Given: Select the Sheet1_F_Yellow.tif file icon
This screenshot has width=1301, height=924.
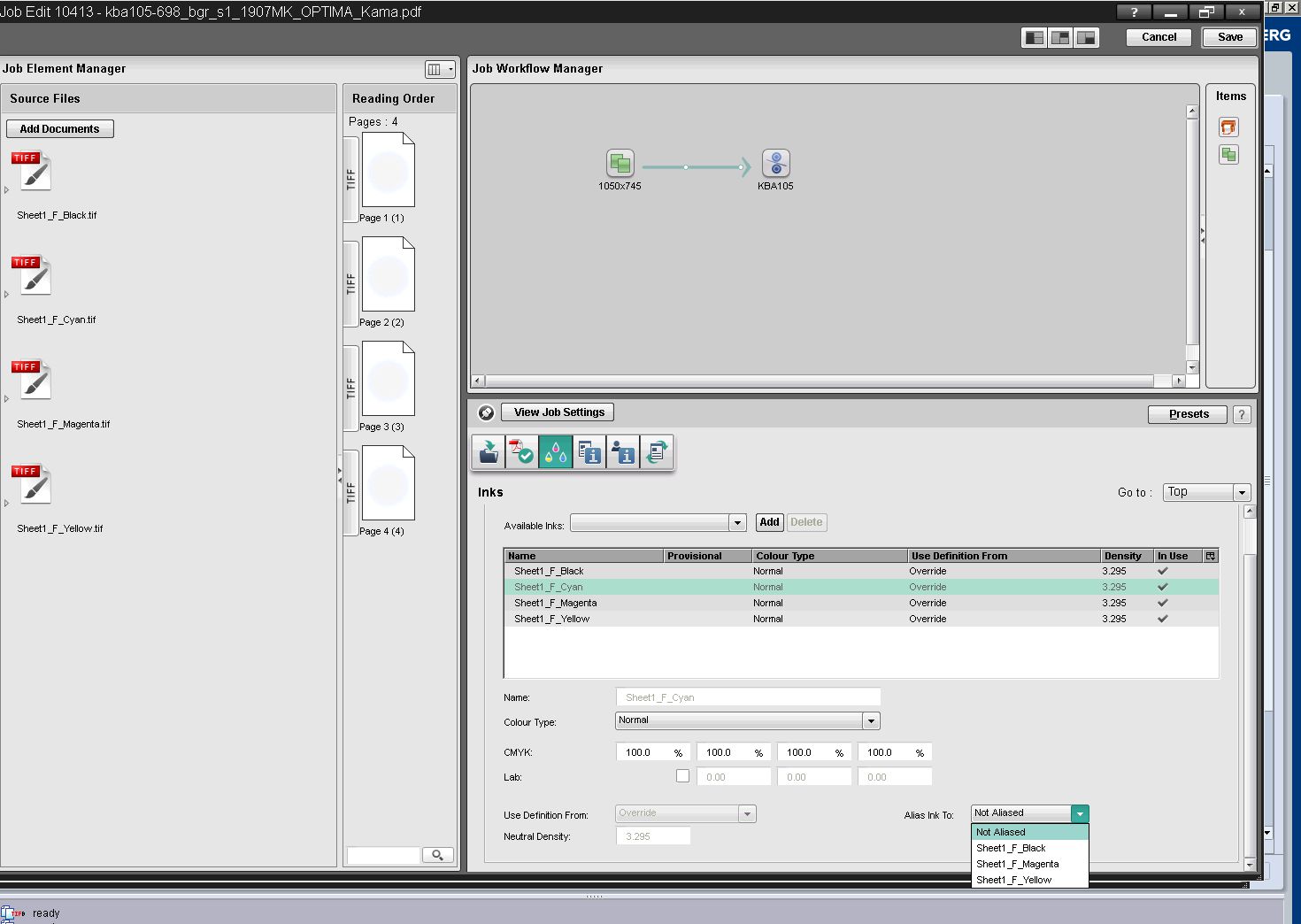Looking at the screenshot, I should coord(32,484).
